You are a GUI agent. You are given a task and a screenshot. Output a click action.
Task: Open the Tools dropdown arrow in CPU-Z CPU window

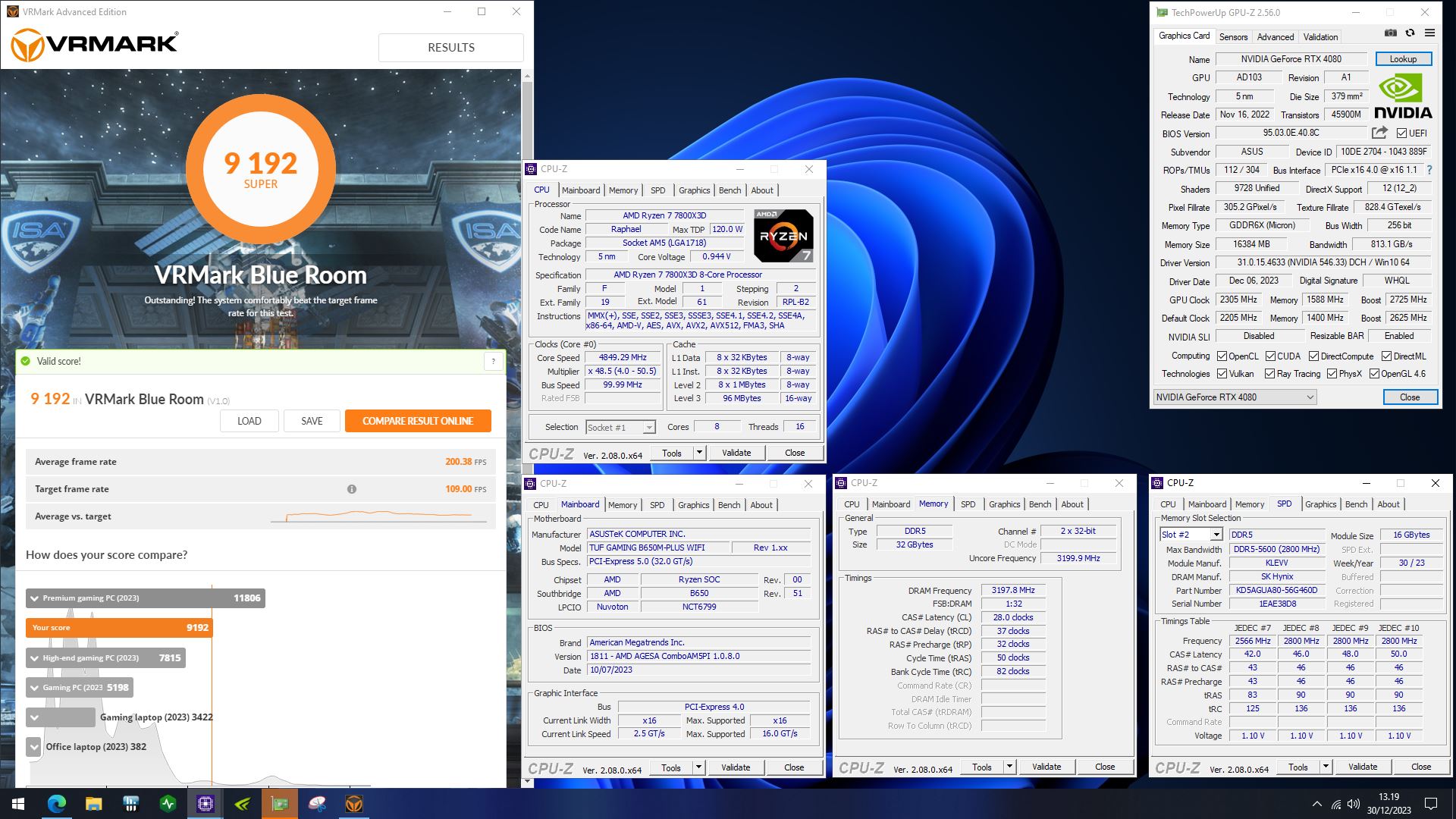pos(699,453)
